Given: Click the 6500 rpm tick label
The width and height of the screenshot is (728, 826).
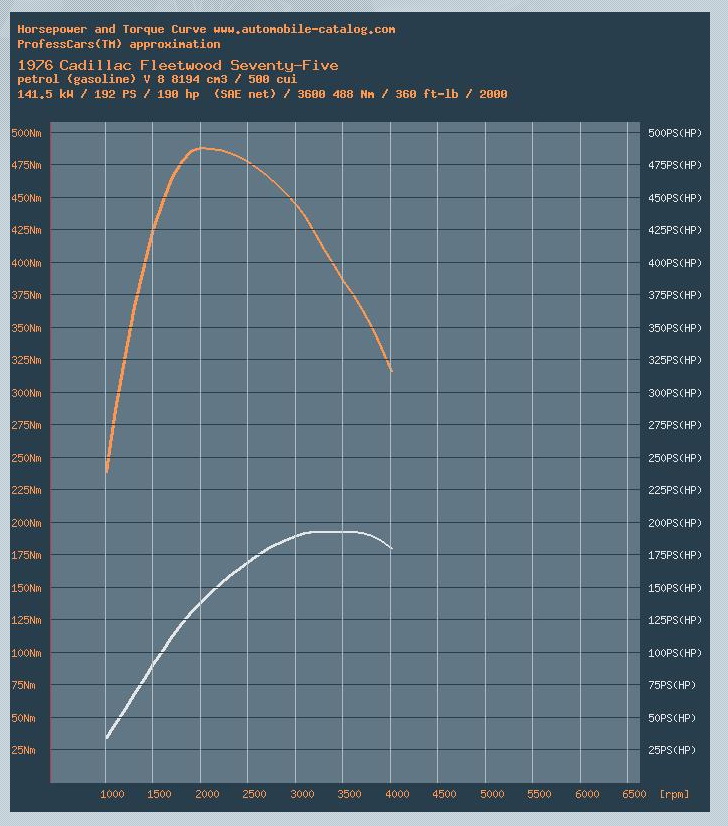Looking at the screenshot, I should click(634, 794).
